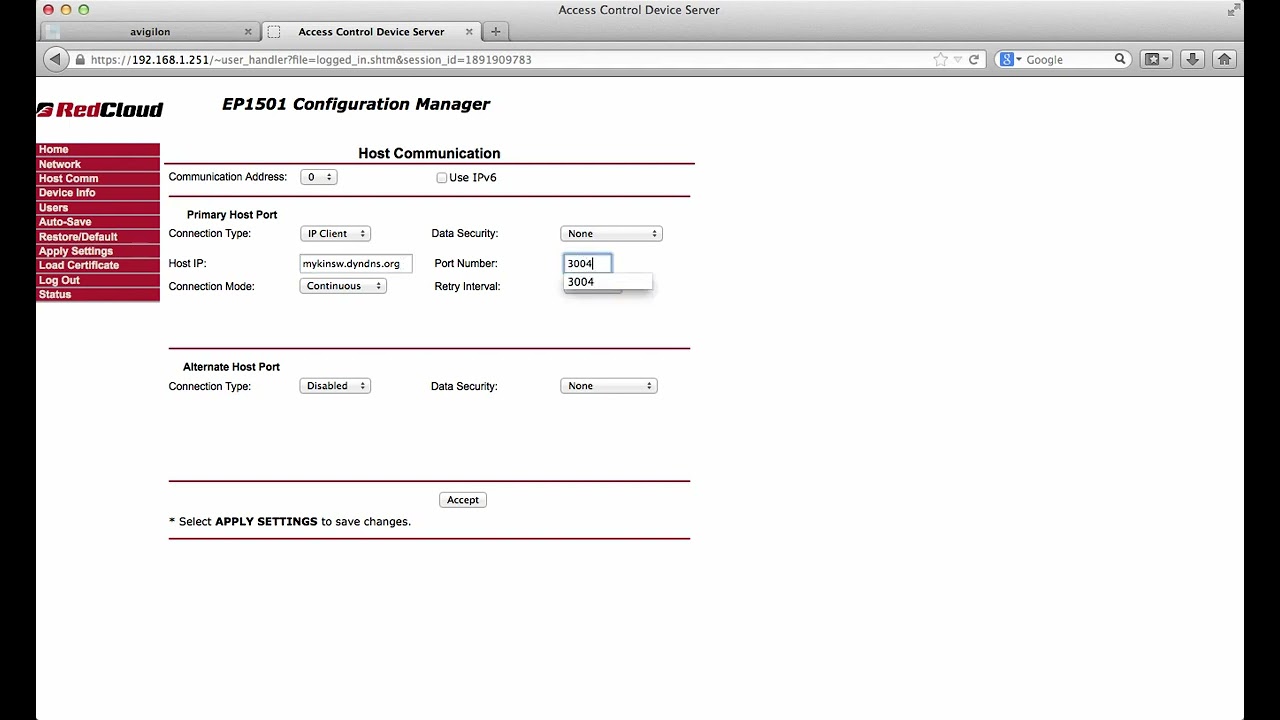The image size is (1280, 720).
Task: Click the Accept button
Action: (463, 500)
